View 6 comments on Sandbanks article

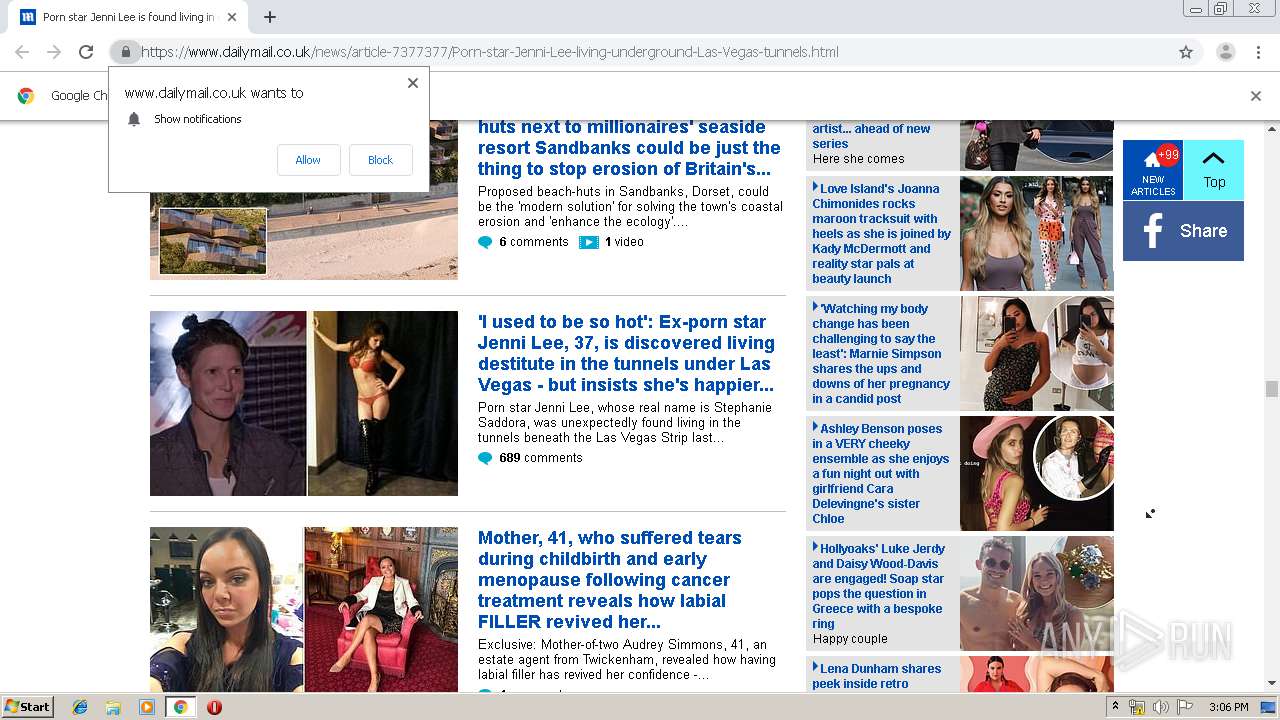[533, 242]
